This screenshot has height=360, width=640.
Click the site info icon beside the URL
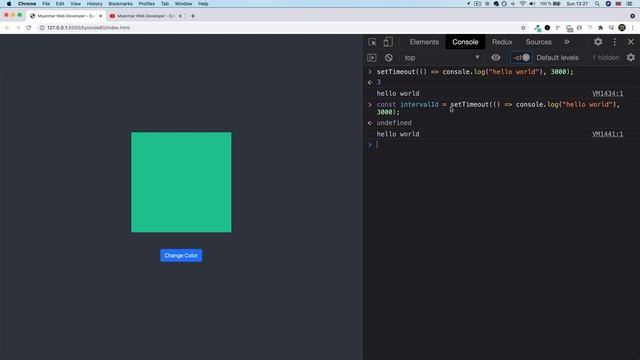pos(42,28)
